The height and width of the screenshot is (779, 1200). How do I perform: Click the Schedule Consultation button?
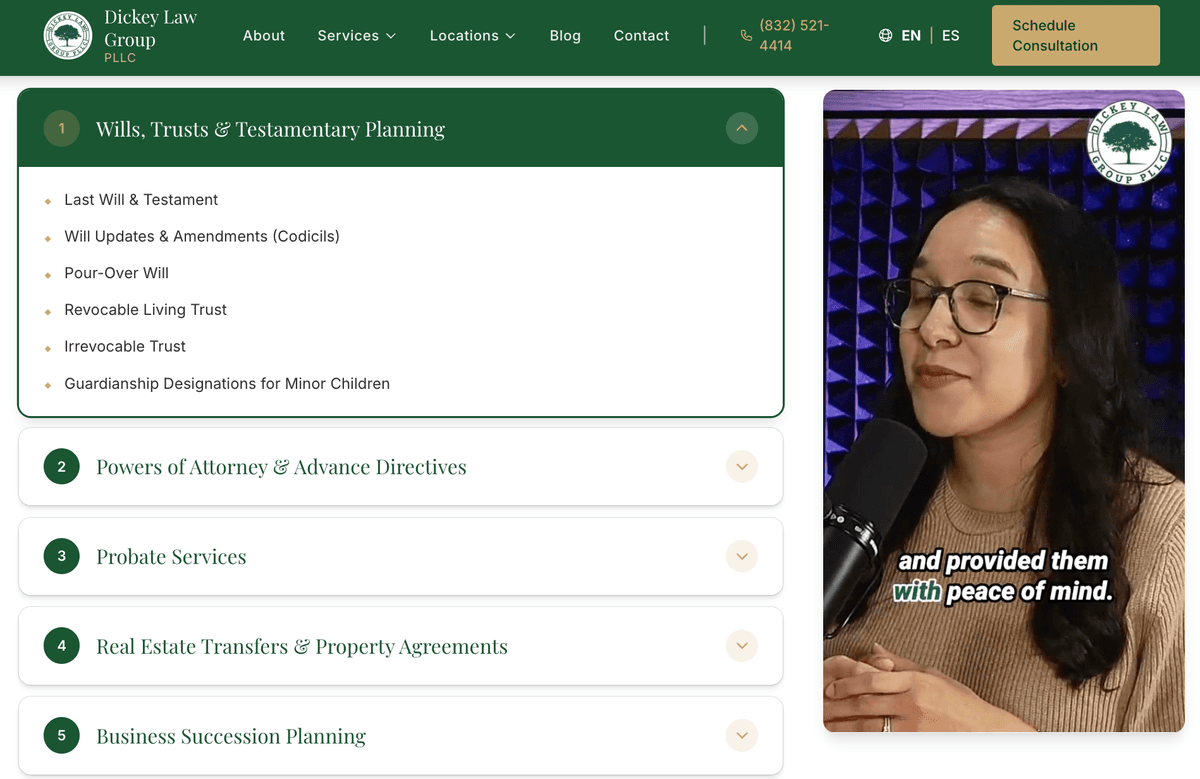(x=1075, y=35)
